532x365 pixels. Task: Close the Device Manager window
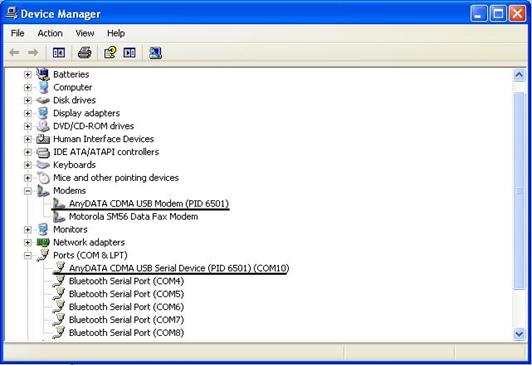[518, 14]
